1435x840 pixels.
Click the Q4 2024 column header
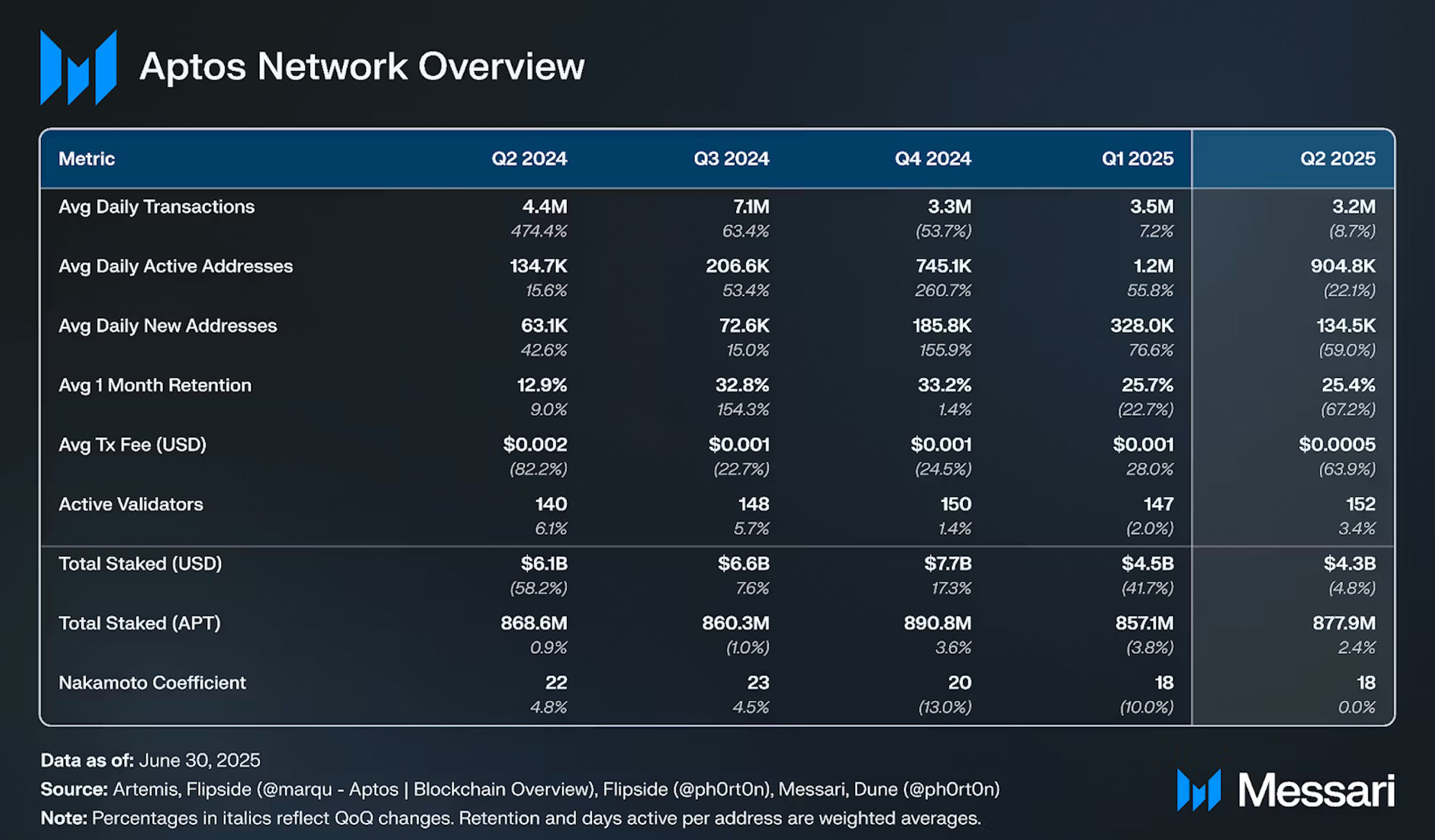pos(931,159)
